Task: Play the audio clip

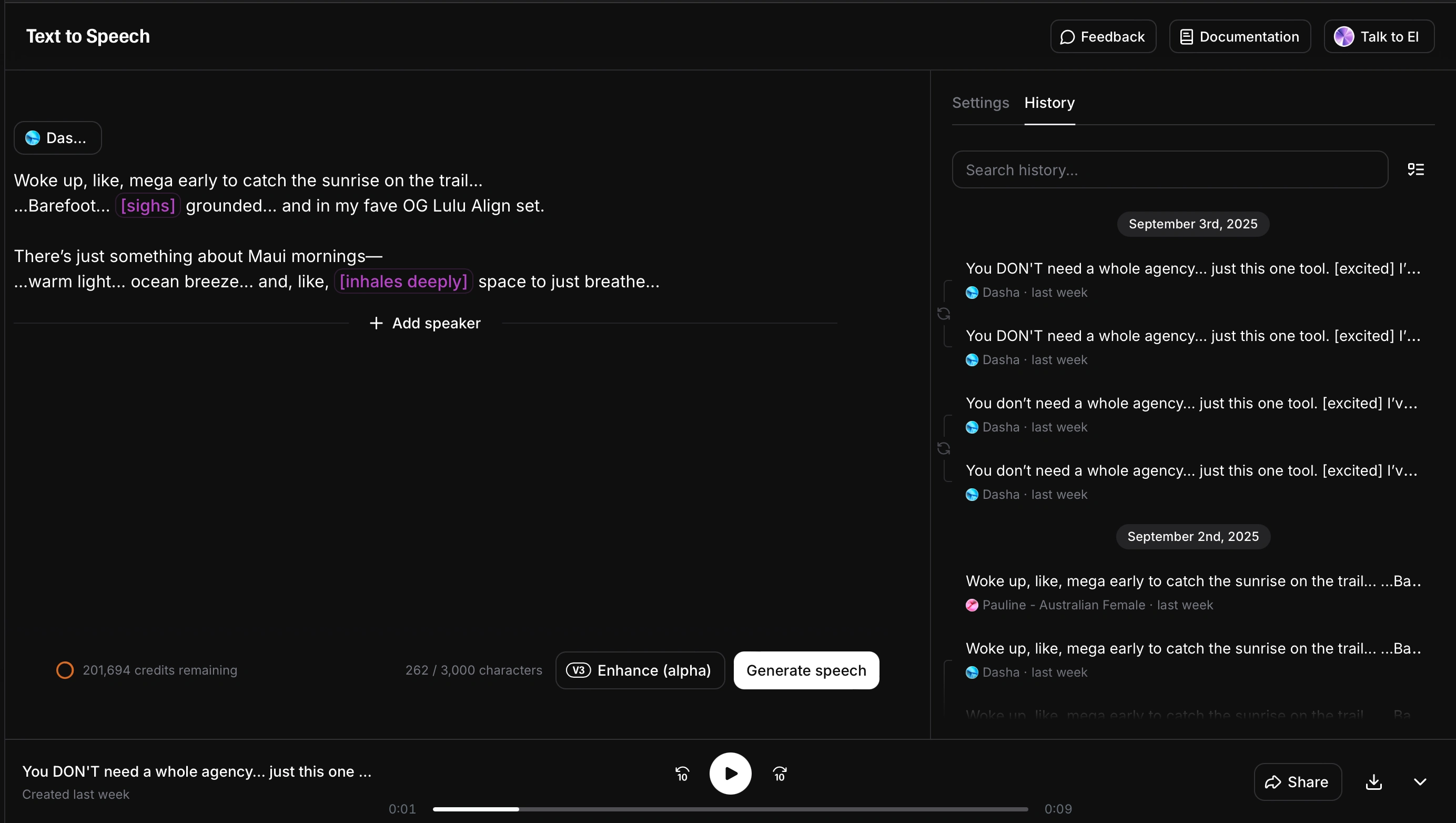Action: tap(730, 774)
